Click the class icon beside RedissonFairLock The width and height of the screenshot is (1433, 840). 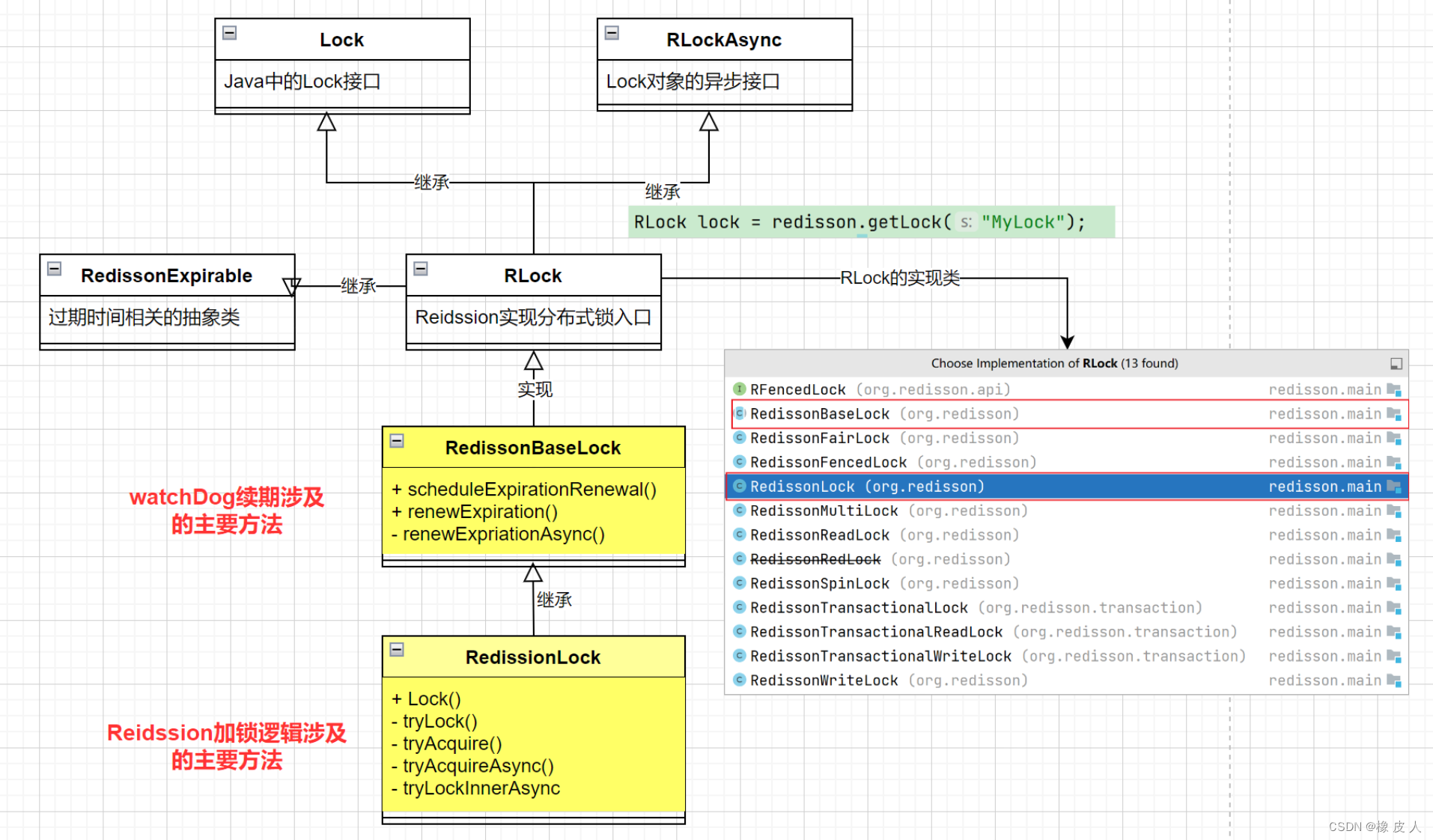tap(739, 437)
